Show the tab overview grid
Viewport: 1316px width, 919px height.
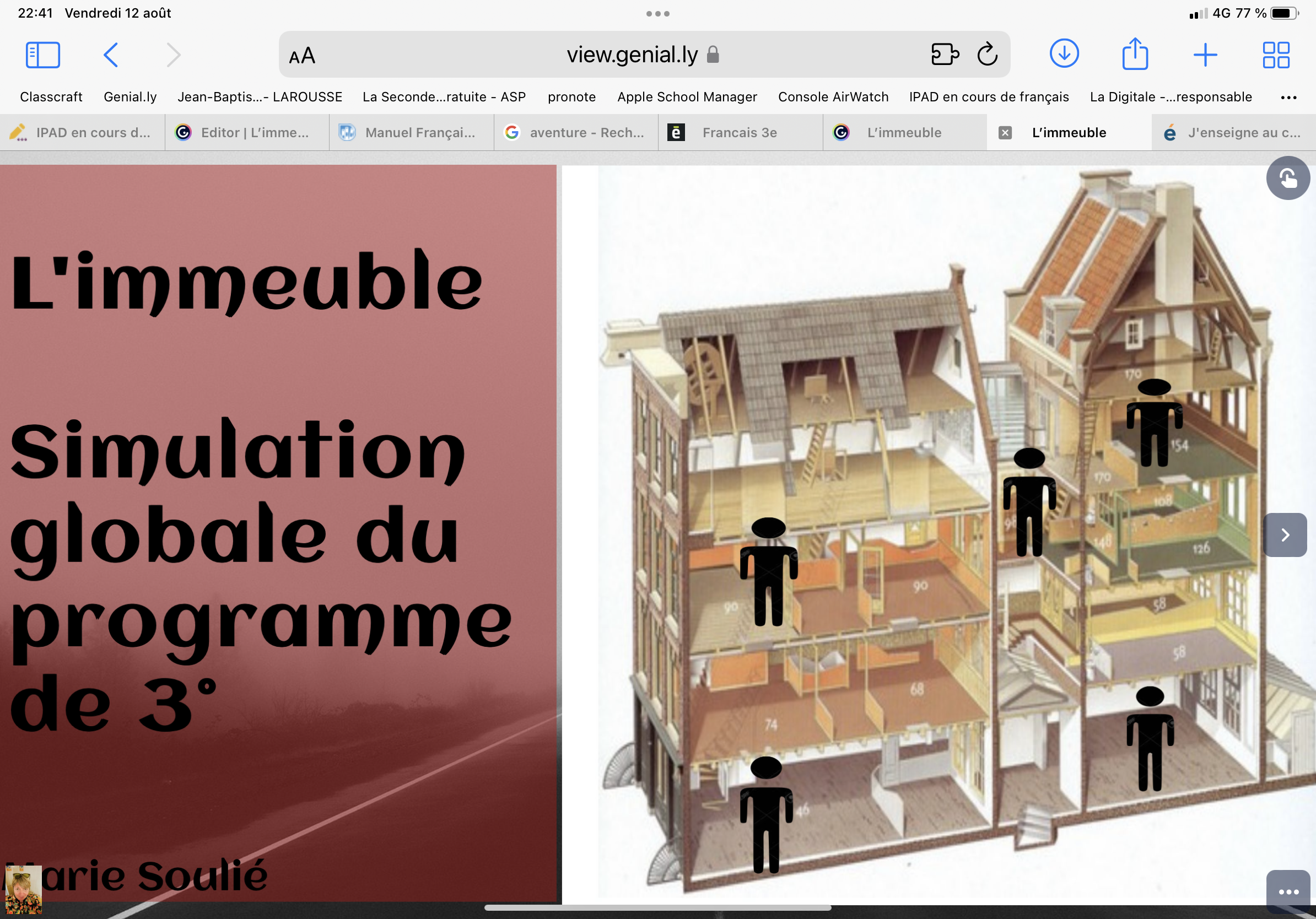(x=1276, y=55)
